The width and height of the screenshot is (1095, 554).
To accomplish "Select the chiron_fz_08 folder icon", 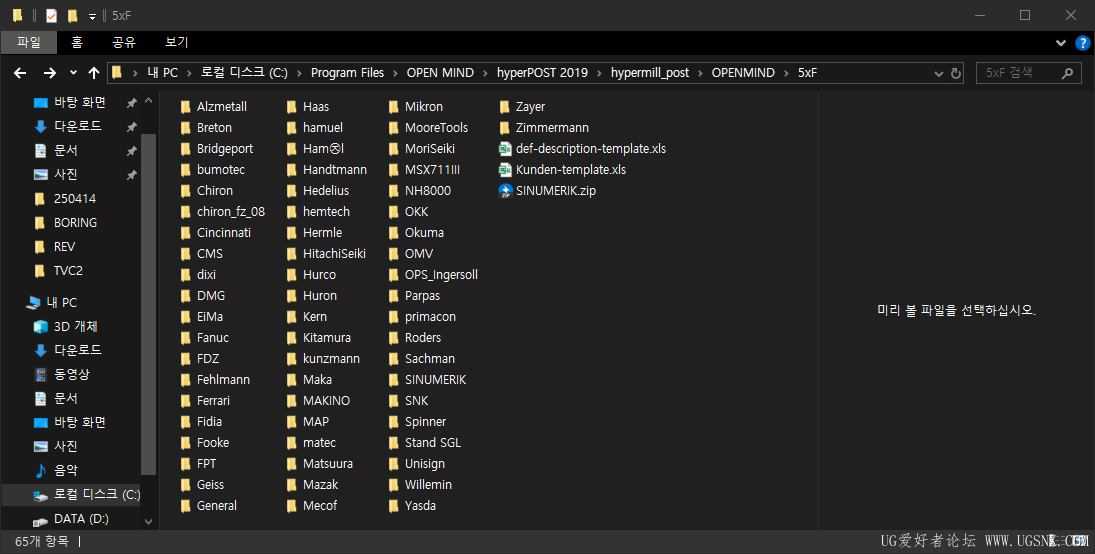I will coord(185,212).
